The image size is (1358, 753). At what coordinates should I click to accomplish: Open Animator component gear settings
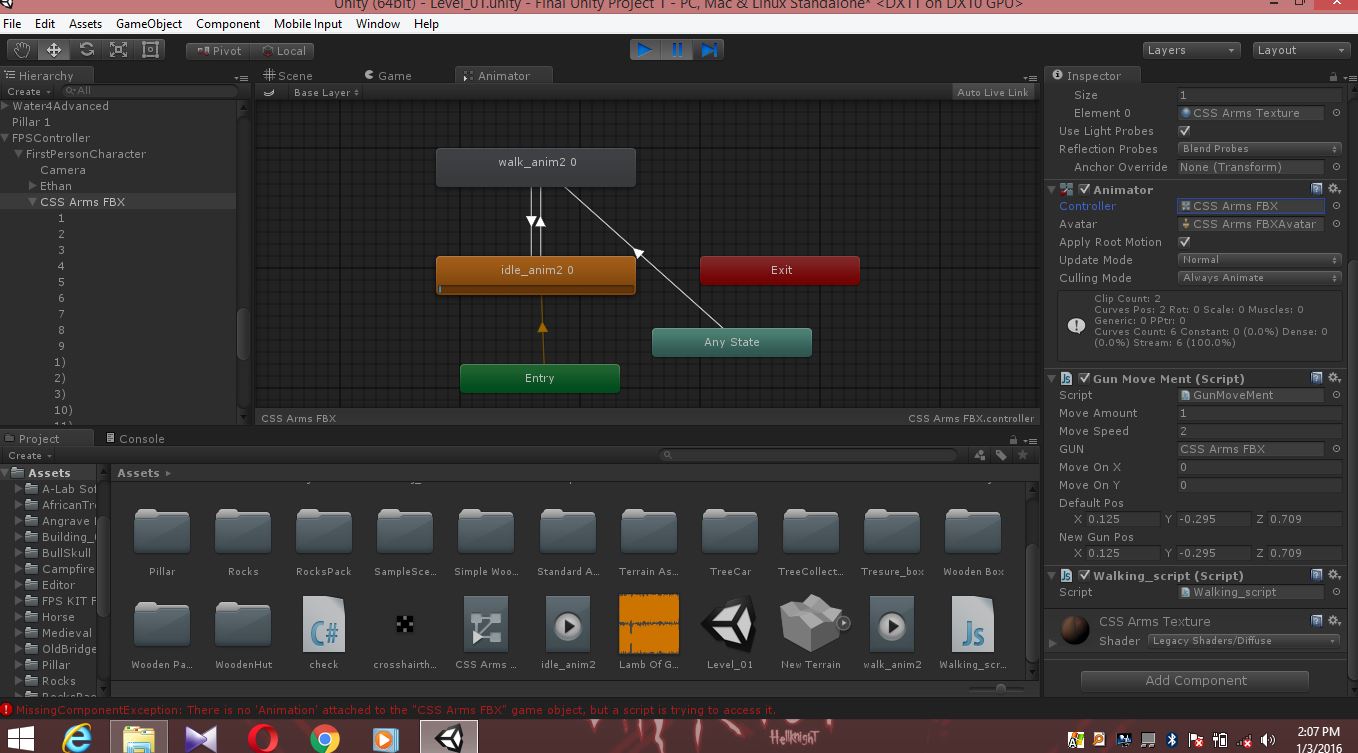(1334, 189)
